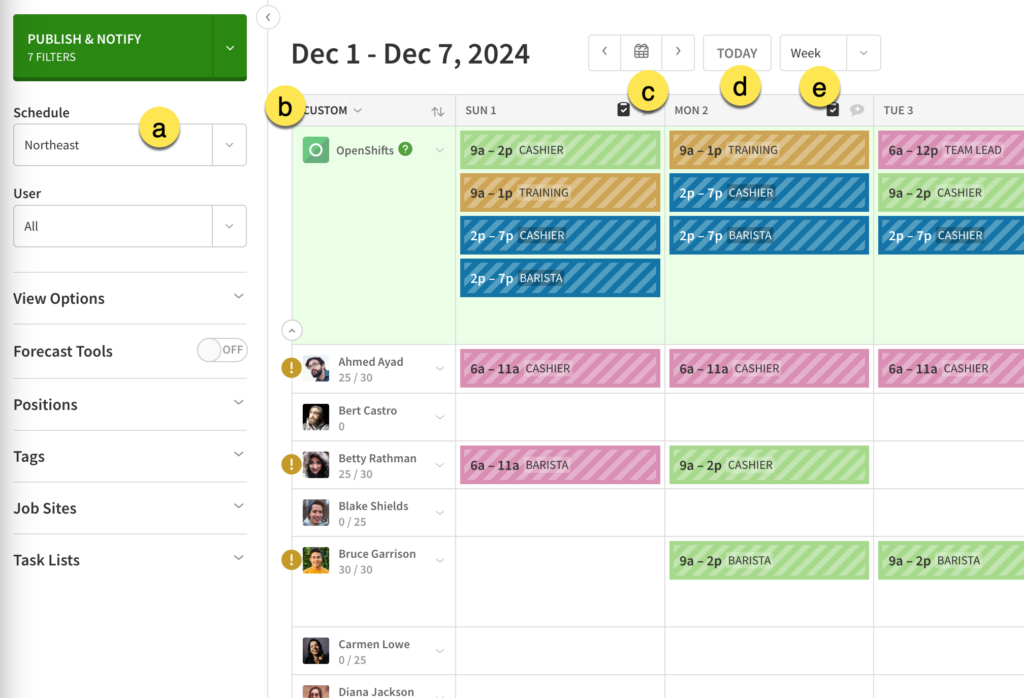Go back a week with the left arrow
This screenshot has width=1024, height=698.
coord(605,52)
